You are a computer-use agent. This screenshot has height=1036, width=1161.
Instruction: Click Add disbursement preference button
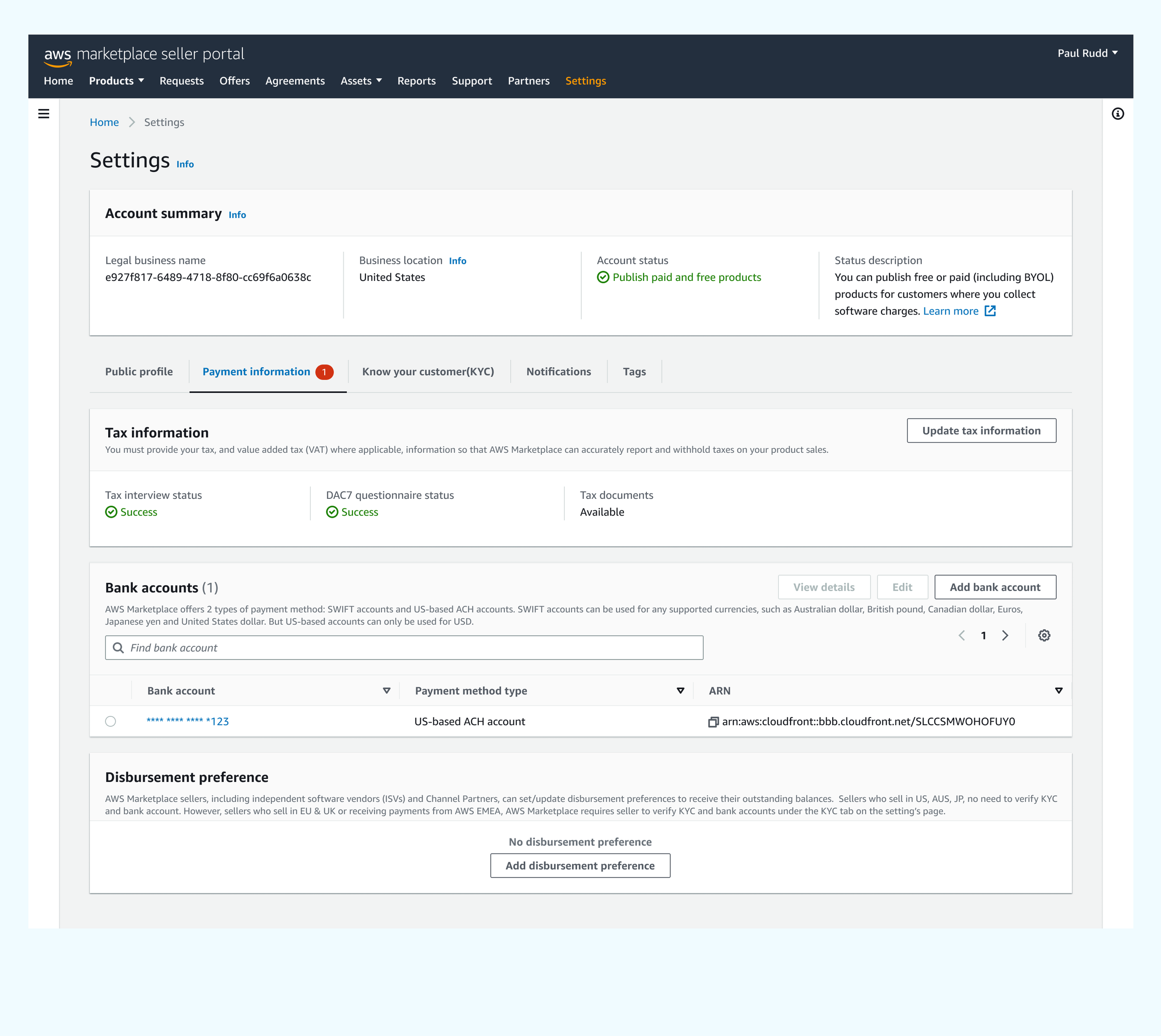[x=580, y=866]
